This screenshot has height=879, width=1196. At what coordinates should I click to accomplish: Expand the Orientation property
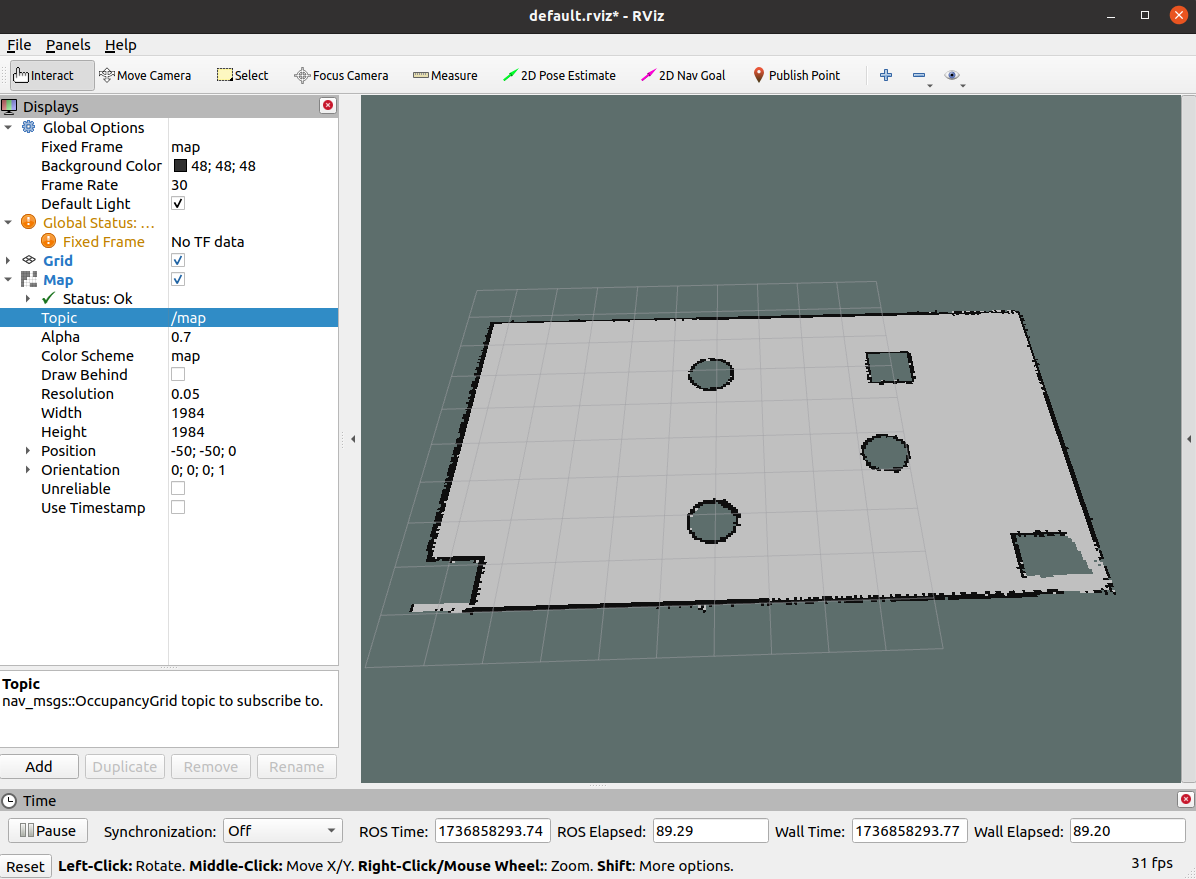(x=28, y=470)
